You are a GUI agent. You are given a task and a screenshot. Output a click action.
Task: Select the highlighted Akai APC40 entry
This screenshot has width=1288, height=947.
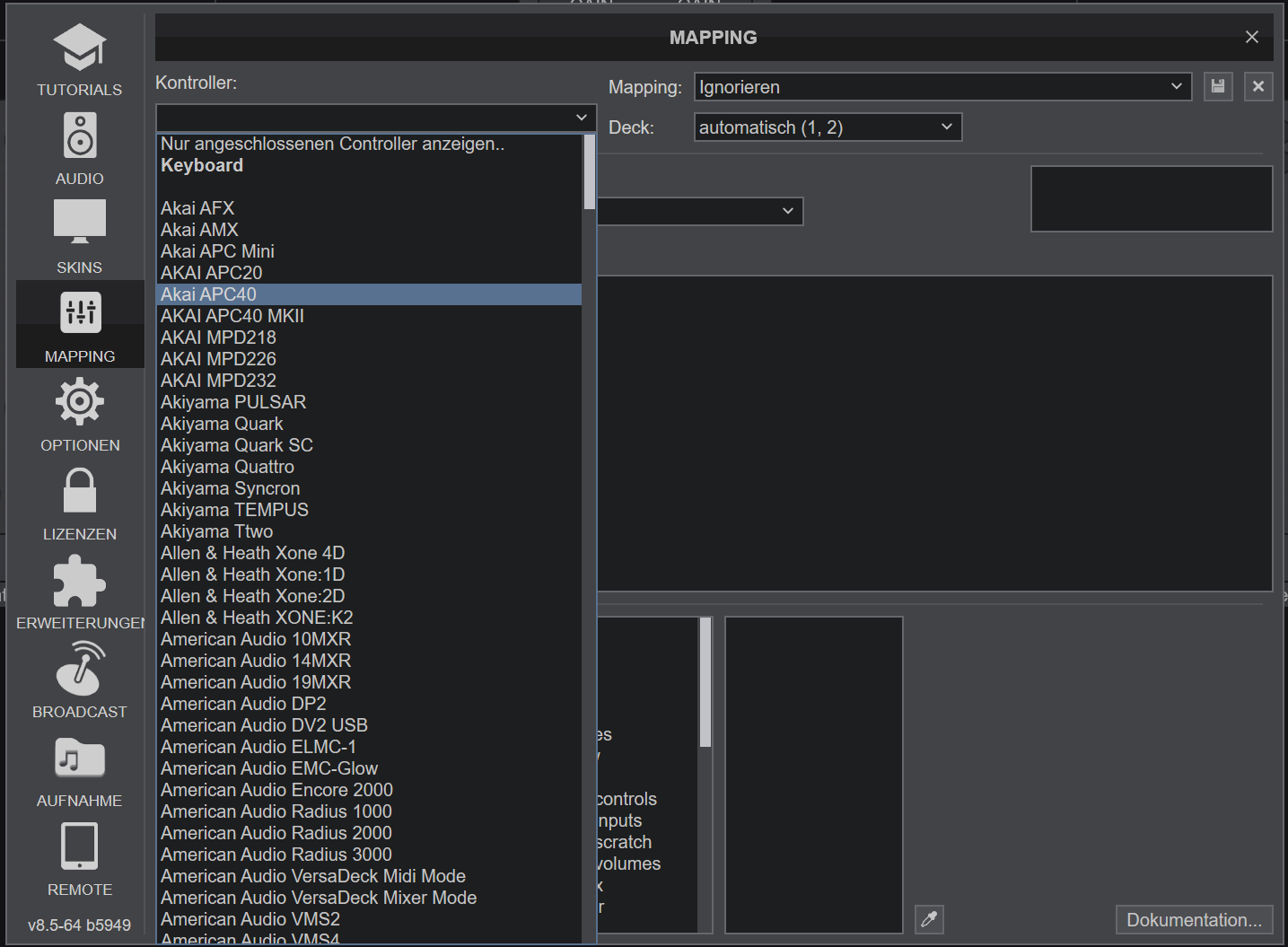click(370, 294)
